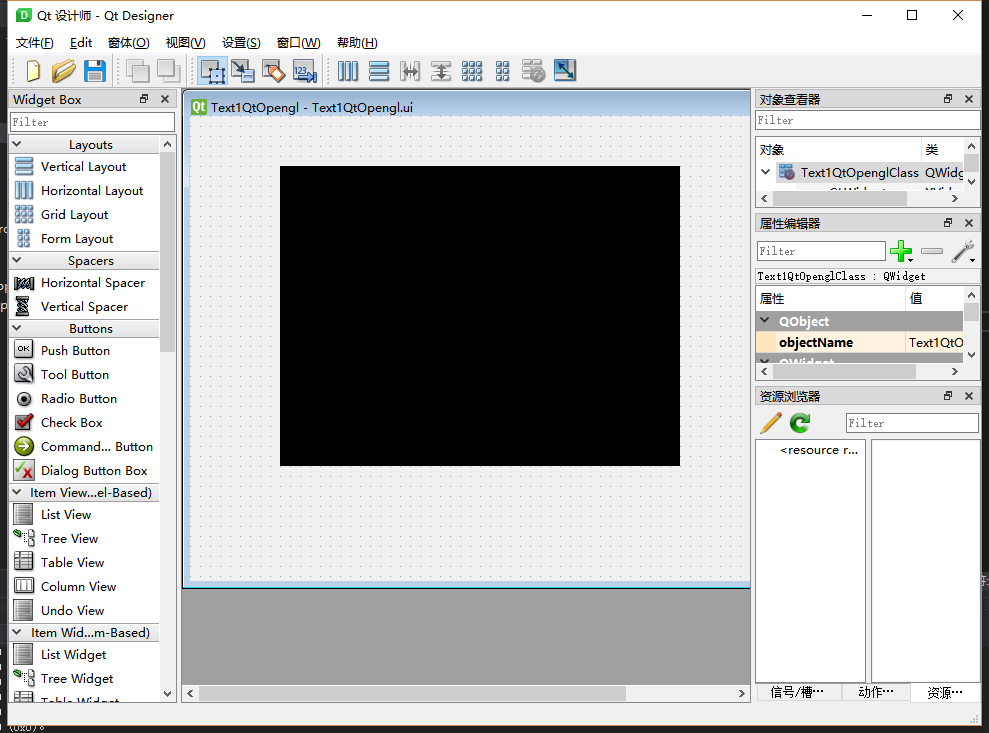Click the Adjust Size toolbar icon

[x=565, y=71]
